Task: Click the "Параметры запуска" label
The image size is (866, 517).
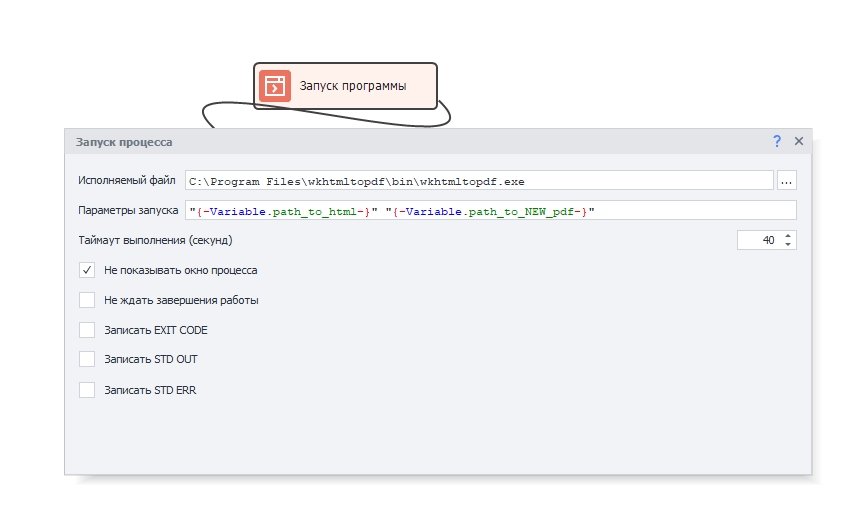Action: point(128,210)
